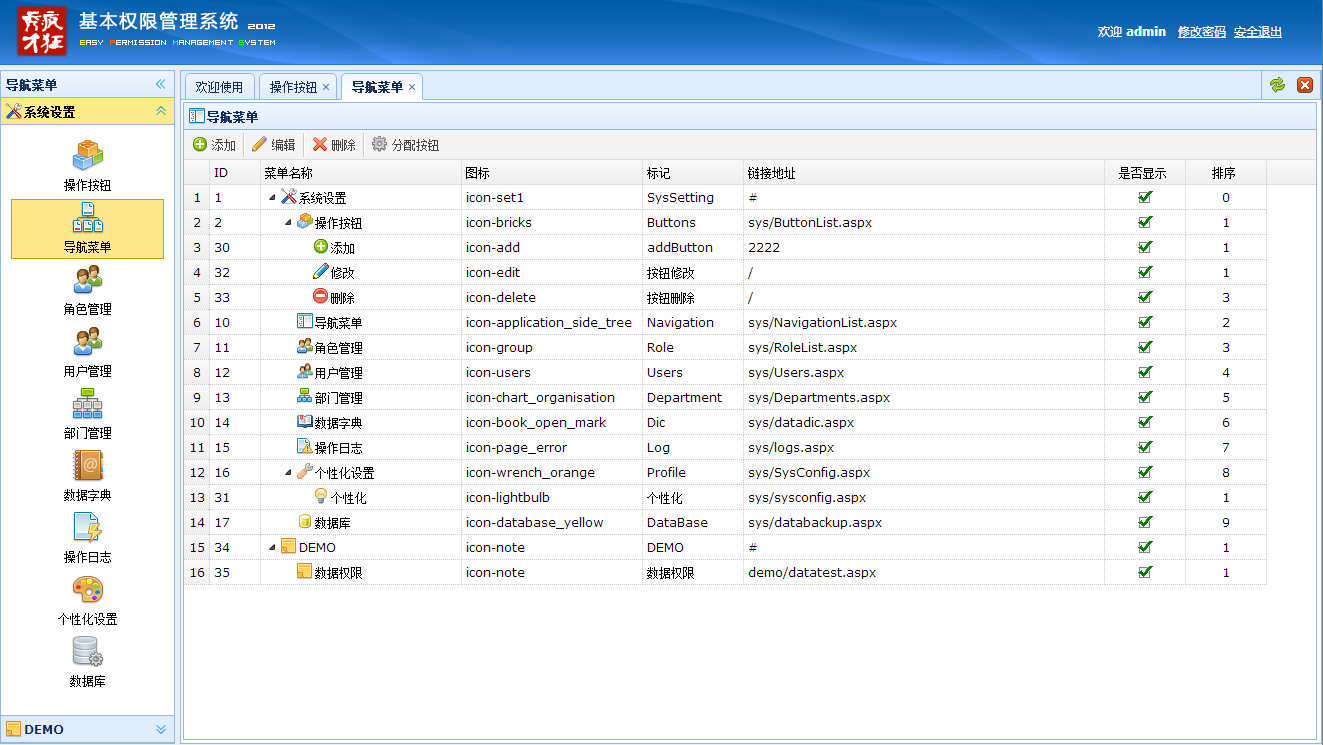Click the green refresh icon at top right
This screenshot has width=1323, height=745.
point(1277,85)
